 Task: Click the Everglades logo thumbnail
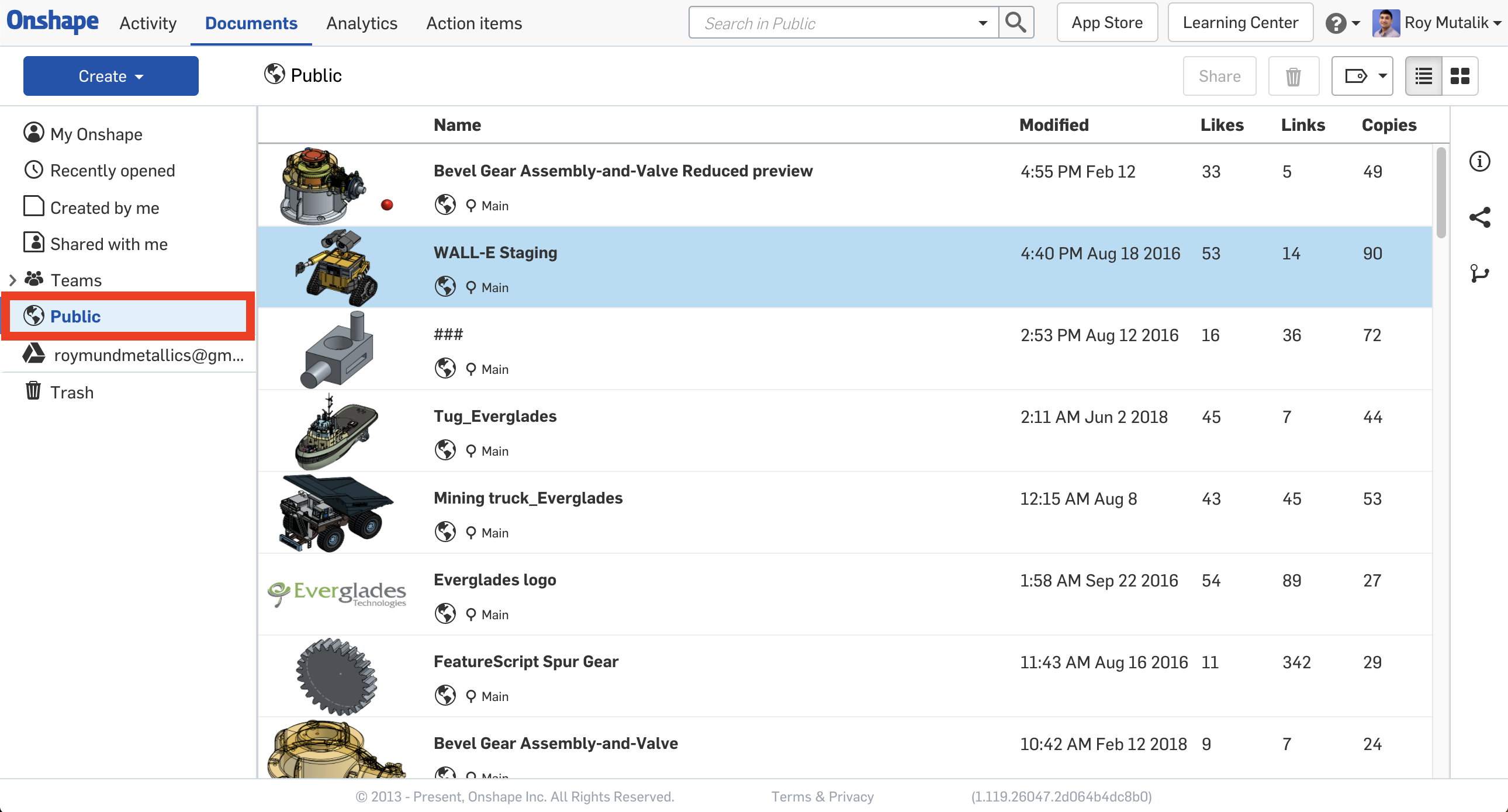coord(337,594)
